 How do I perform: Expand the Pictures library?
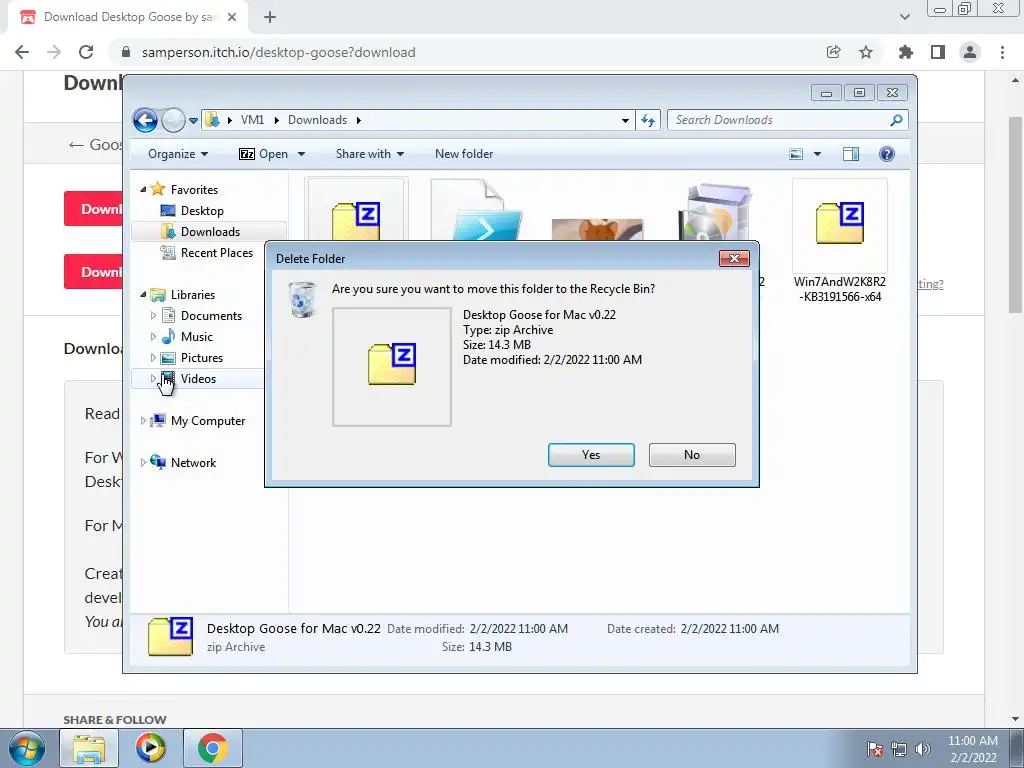coord(153,358)
